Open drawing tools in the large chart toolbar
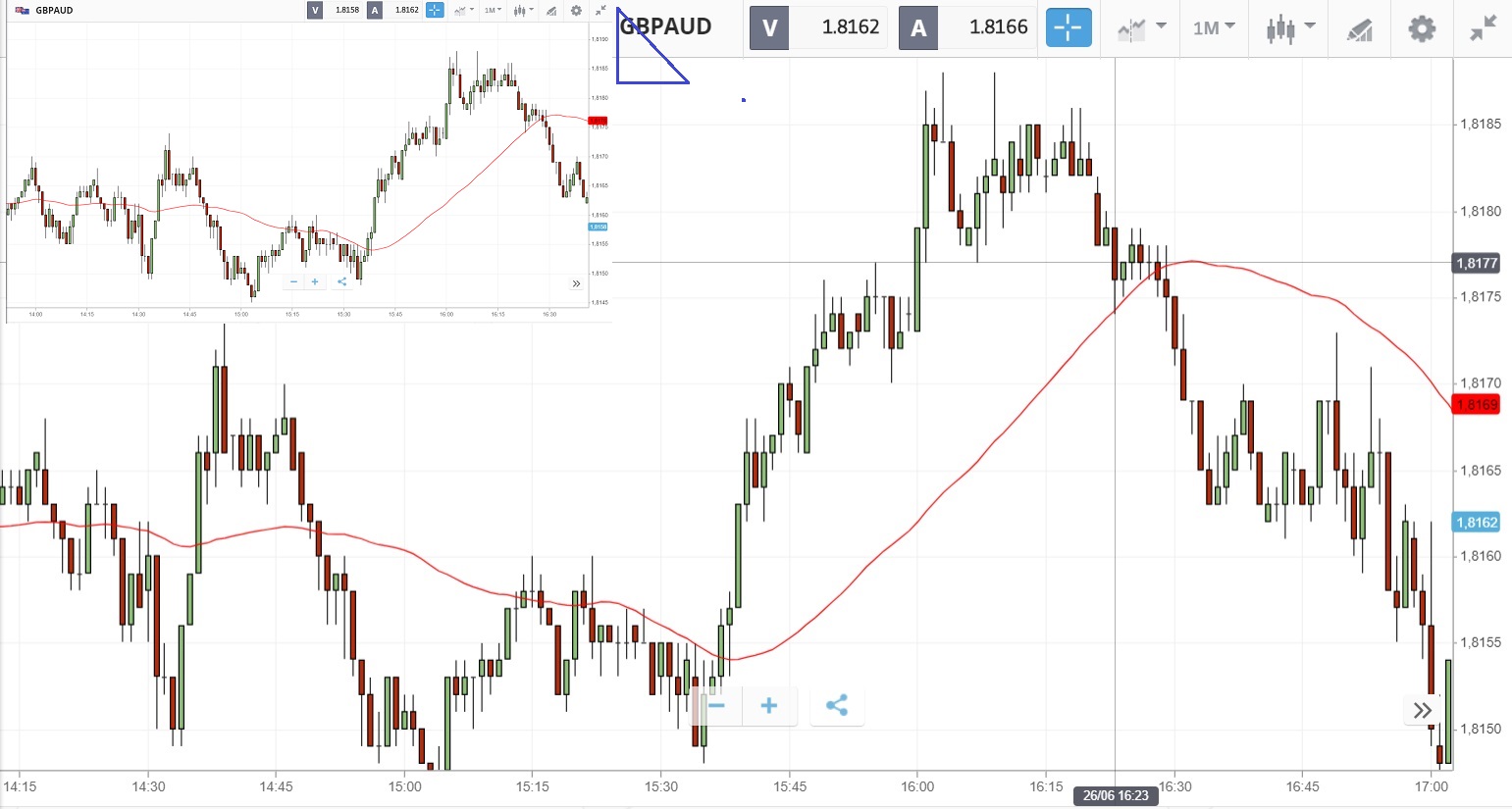Screen dimensions: 1512x809 pyautogui.click(x=1359, y=28)
